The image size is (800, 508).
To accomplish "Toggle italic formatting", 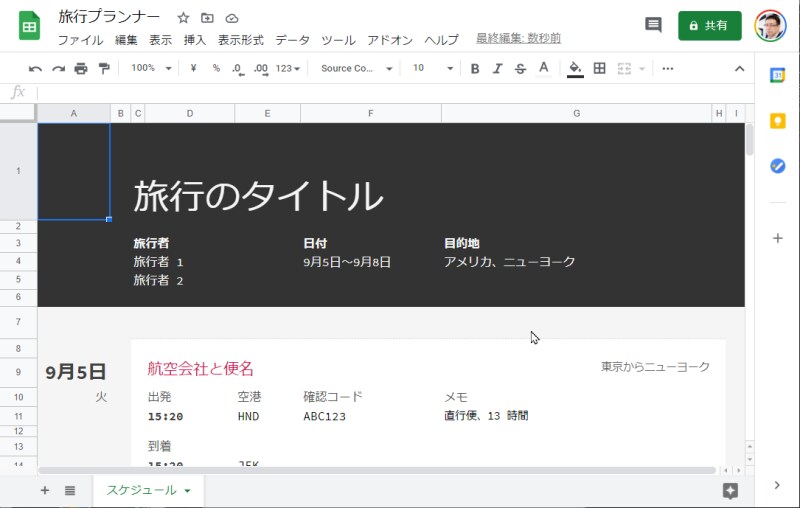I will [497, 68].
